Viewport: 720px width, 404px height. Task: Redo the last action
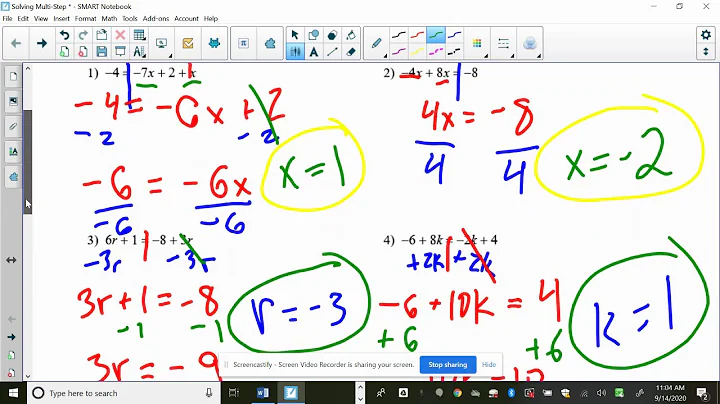click(x=83, y=35)
